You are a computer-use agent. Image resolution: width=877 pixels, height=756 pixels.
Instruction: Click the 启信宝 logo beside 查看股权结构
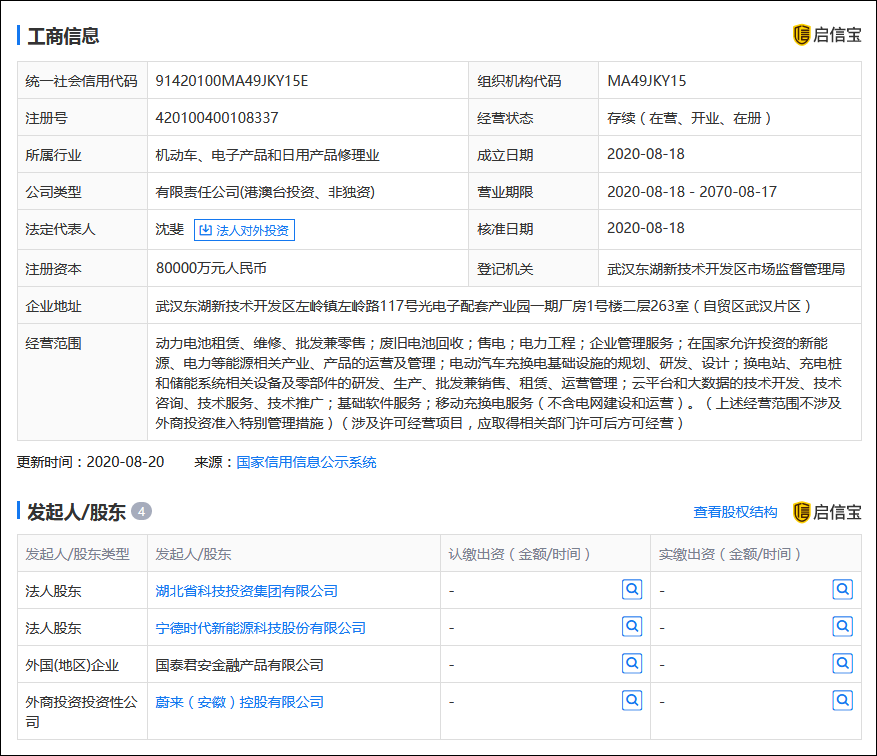coord(826,512)
